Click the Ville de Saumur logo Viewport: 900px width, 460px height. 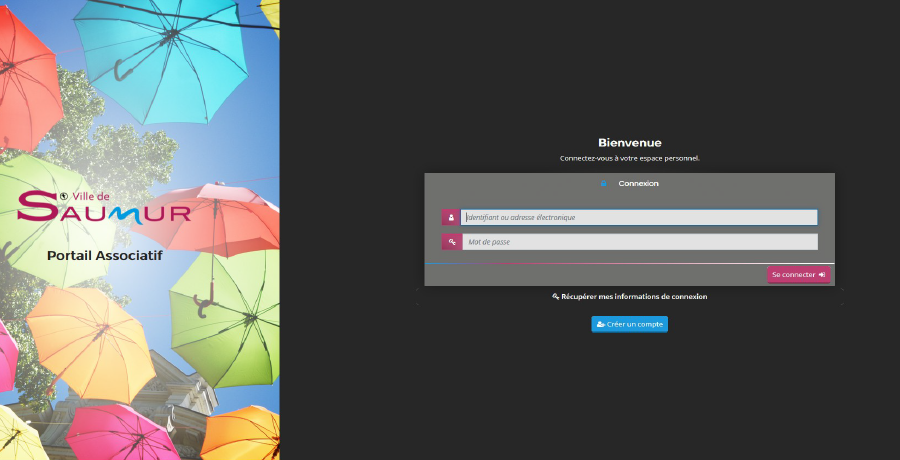click(x=103, y=208)
